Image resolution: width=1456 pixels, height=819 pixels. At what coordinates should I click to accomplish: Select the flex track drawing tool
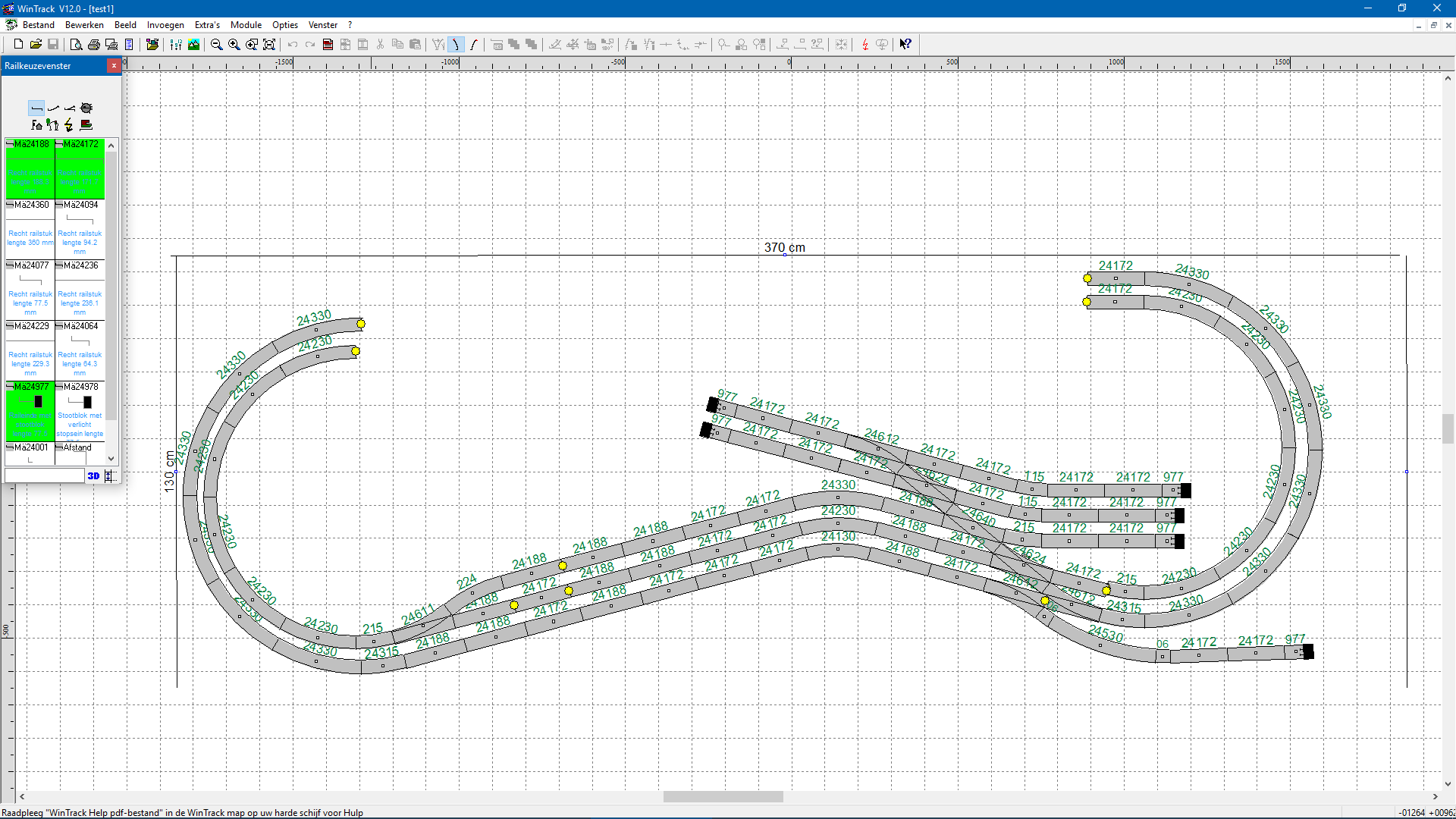[474, 45]
